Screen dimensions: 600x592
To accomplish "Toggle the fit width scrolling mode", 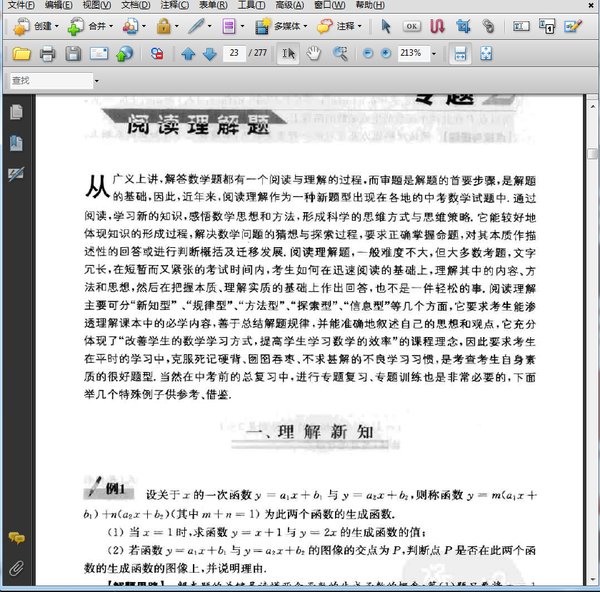I will 460,54.
